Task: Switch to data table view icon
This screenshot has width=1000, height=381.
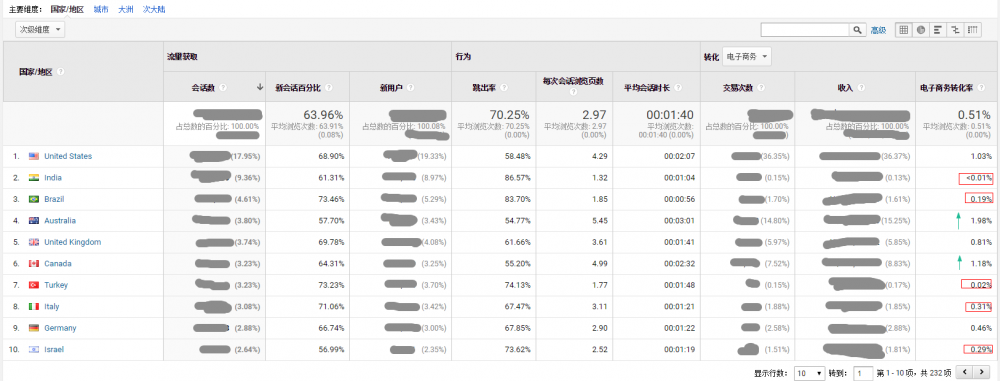Action: coord(904,30)
